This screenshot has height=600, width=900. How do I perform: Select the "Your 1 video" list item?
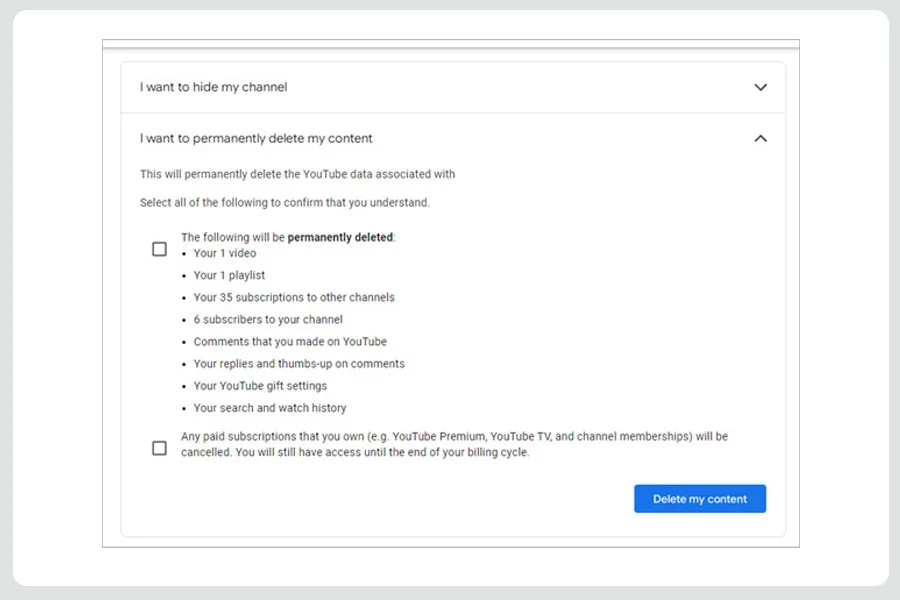[225, 253]
